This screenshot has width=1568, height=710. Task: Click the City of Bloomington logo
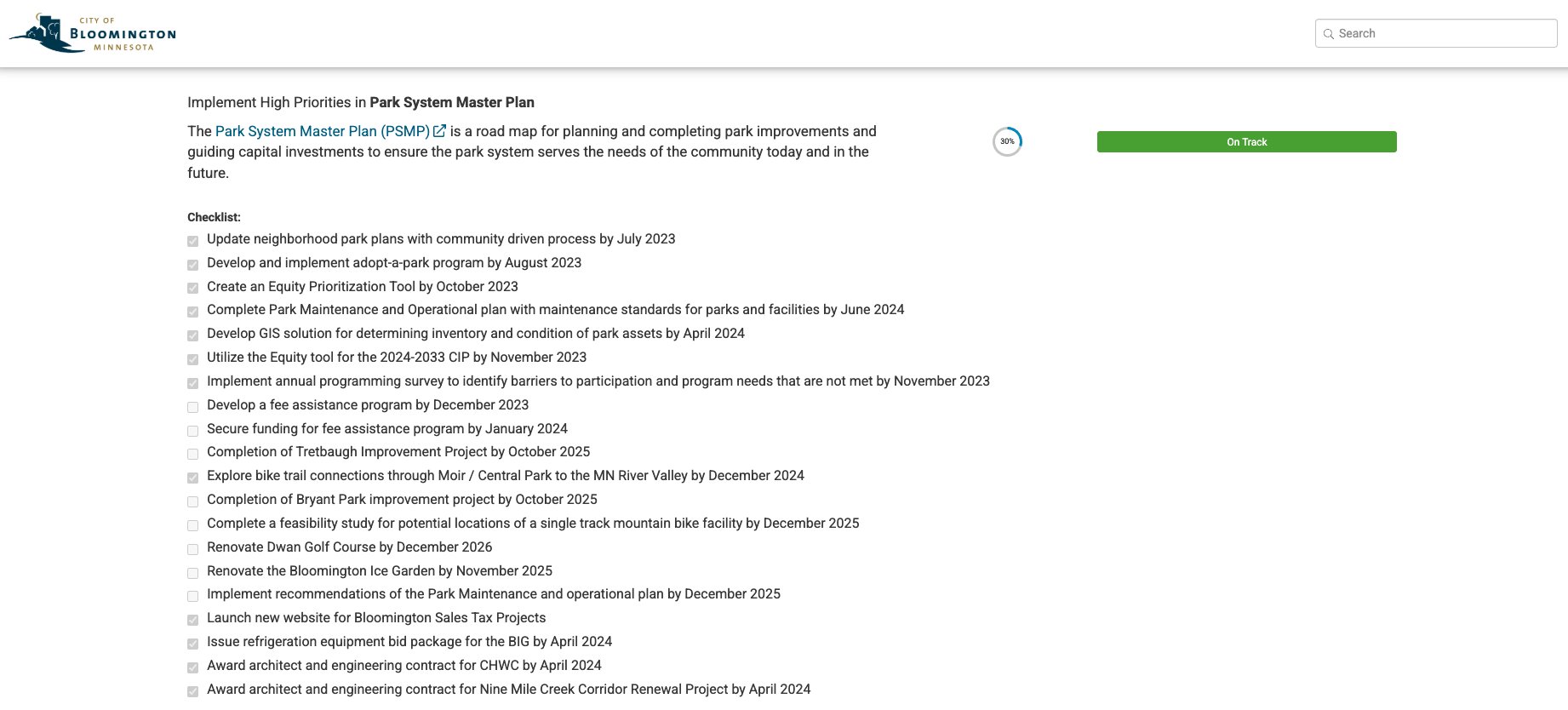(x=92, y=33)
